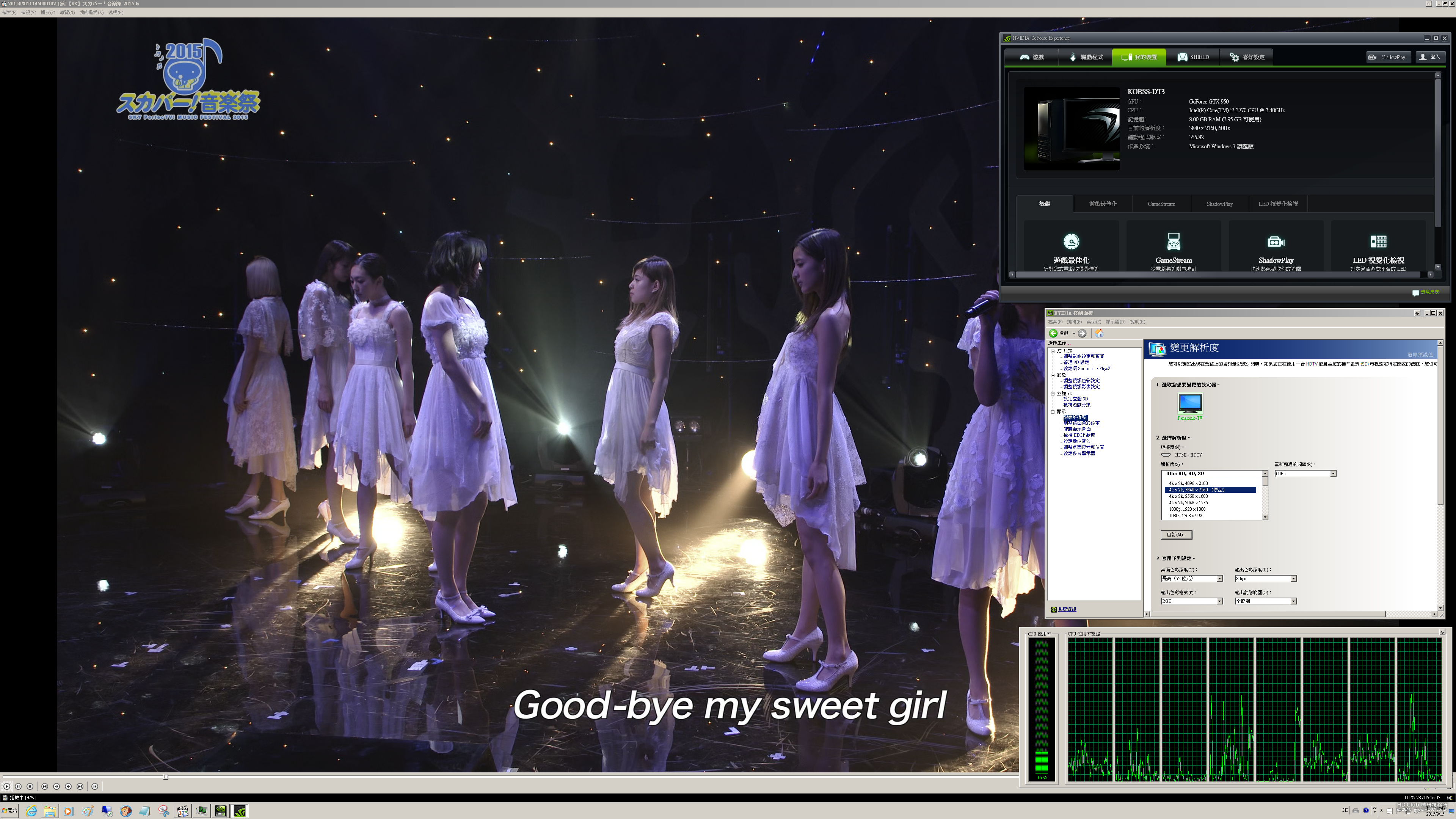This screenshot has height=819, width=1456.
Task: Click the frame-step button in the player controls
Action: [x=94, y=786]
